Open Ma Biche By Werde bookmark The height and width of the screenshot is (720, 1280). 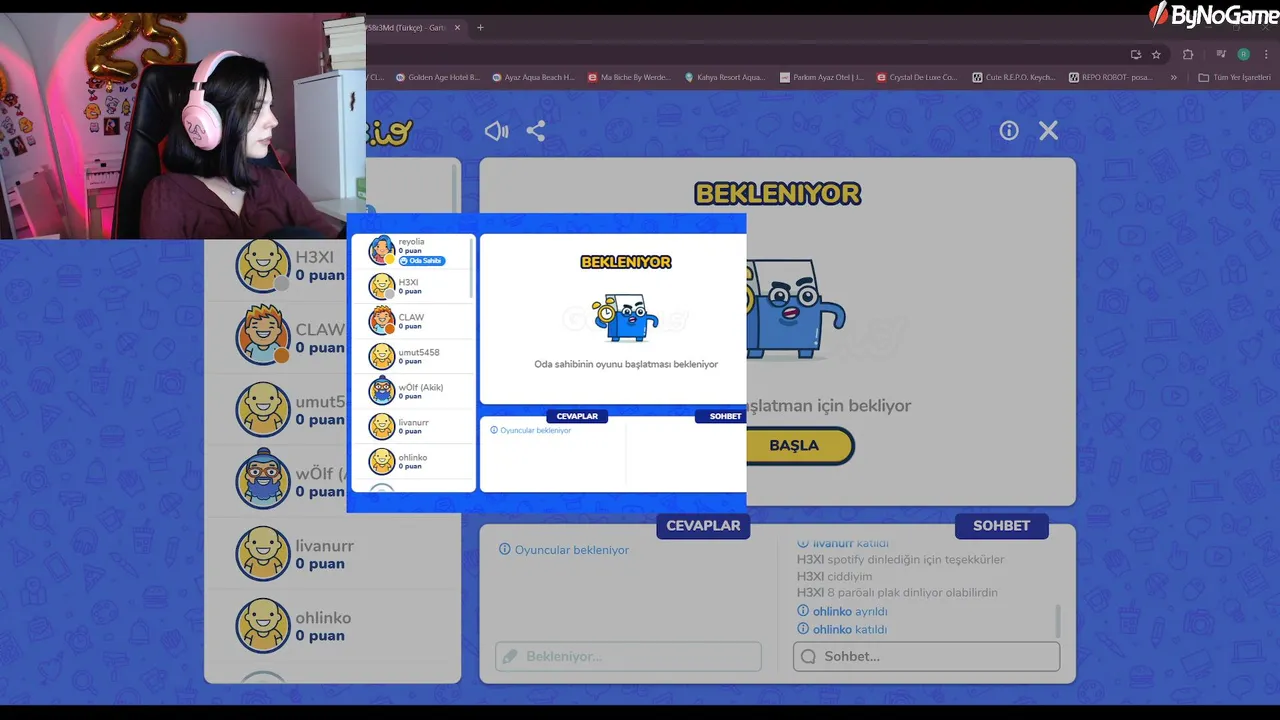pyautogui.click(x=630, y=77)
